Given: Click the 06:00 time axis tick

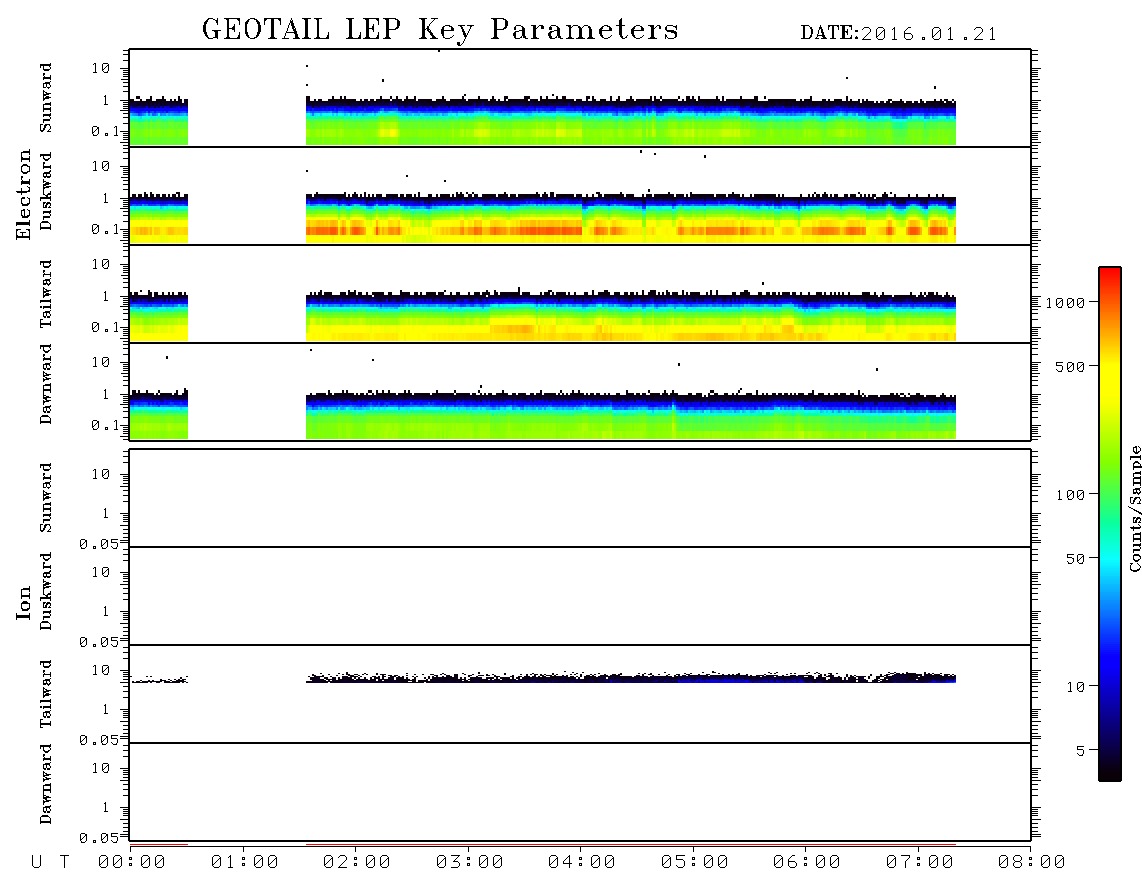Looking at the screenshot, I should [x=807, y=862].
